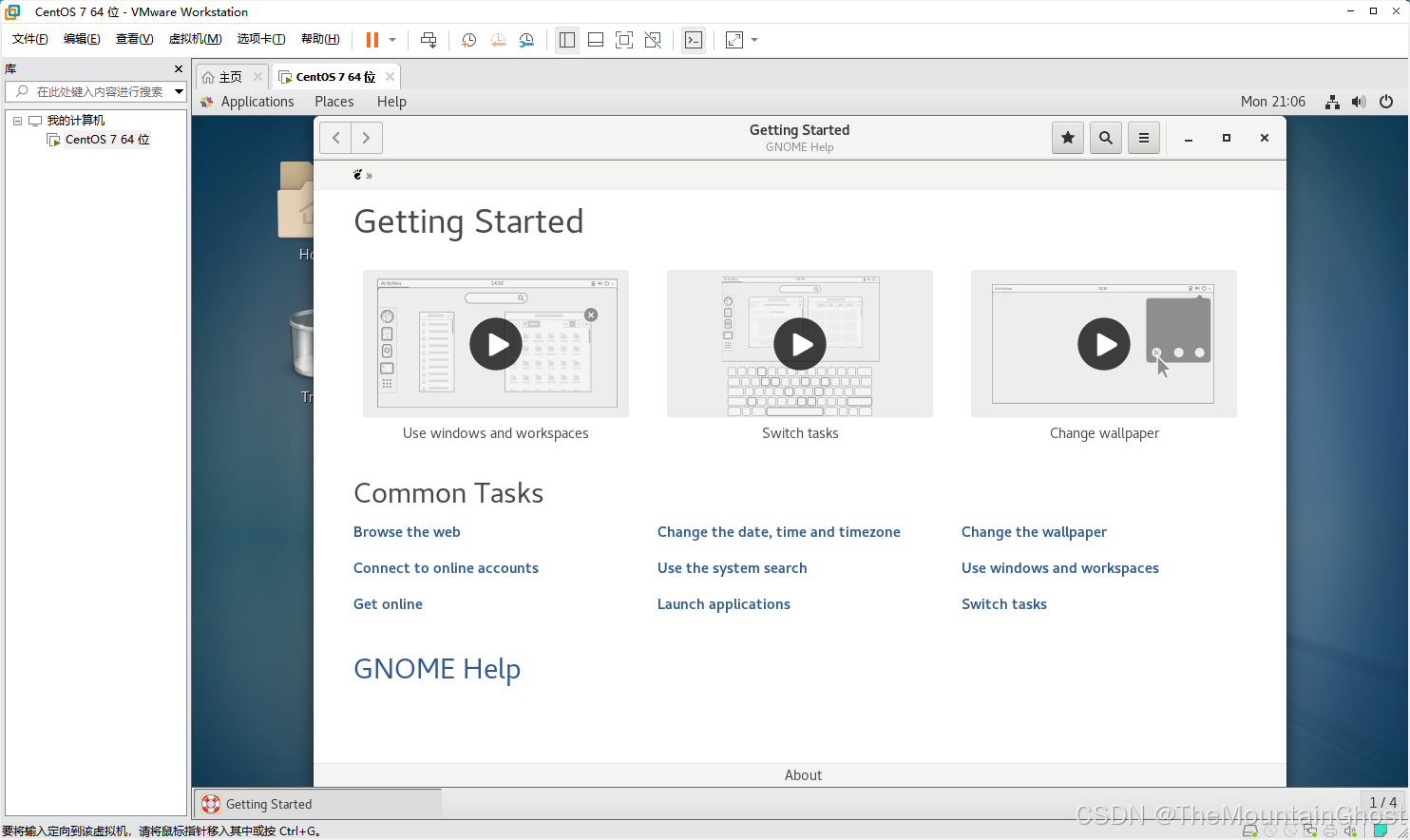Open the Switch tasks link in Common Tasks
This screenshot has width=1410, height=840.
point(1004,604)
